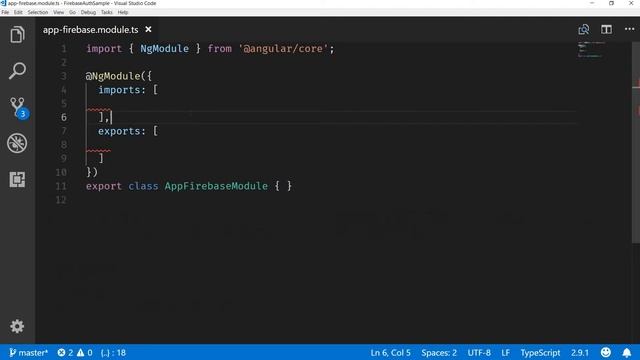640x360 pixels.
Task: Change language mode TypeScript
Action: [x=540, y=353]
